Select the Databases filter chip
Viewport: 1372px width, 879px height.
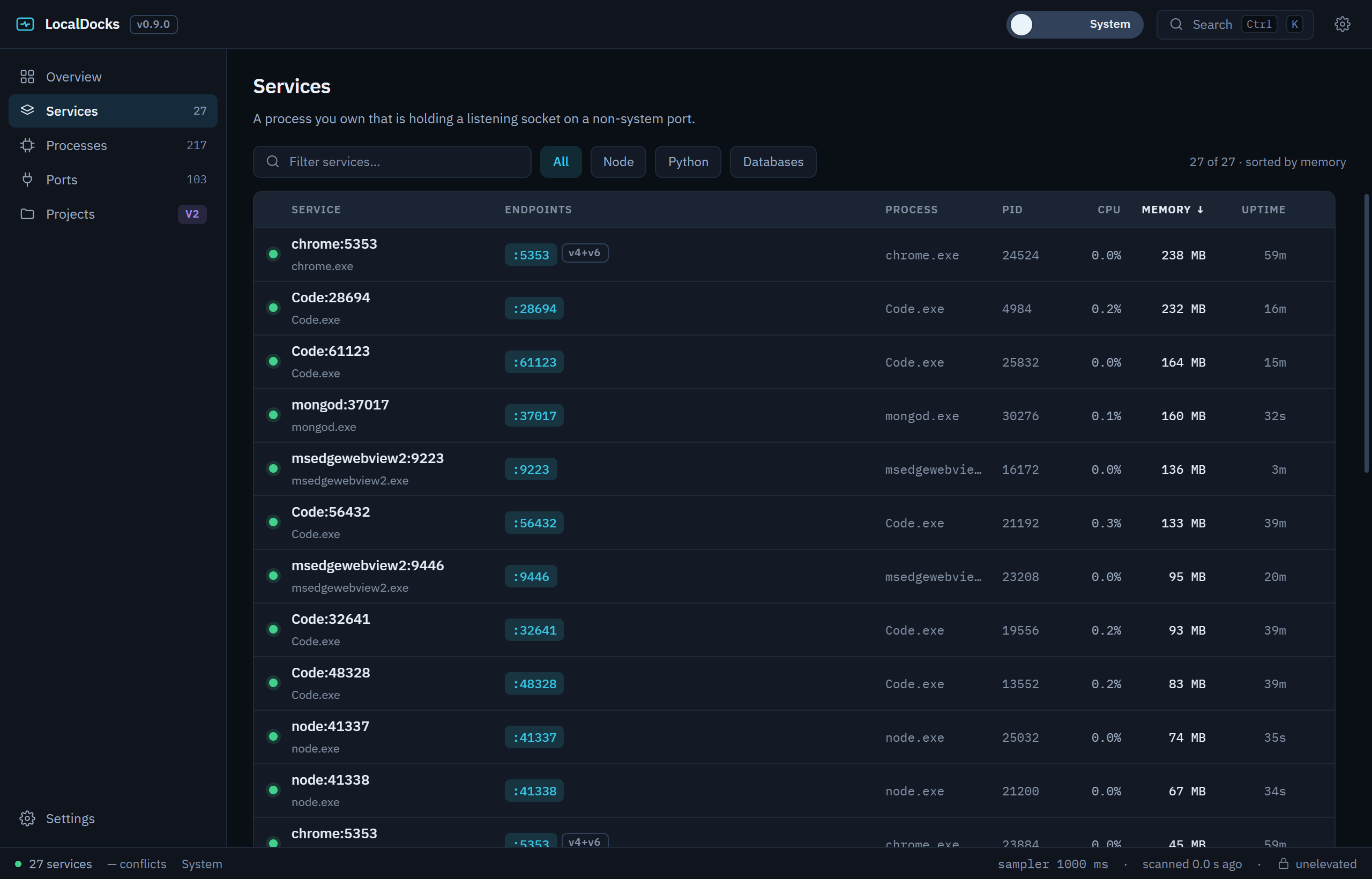coord(773,161)
